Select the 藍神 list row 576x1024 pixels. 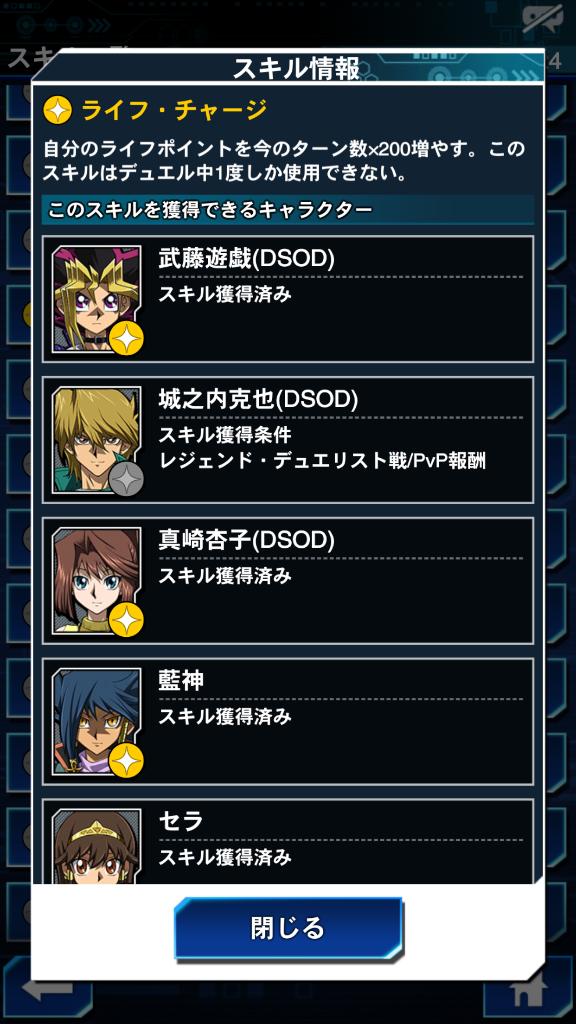pos(288,722)
